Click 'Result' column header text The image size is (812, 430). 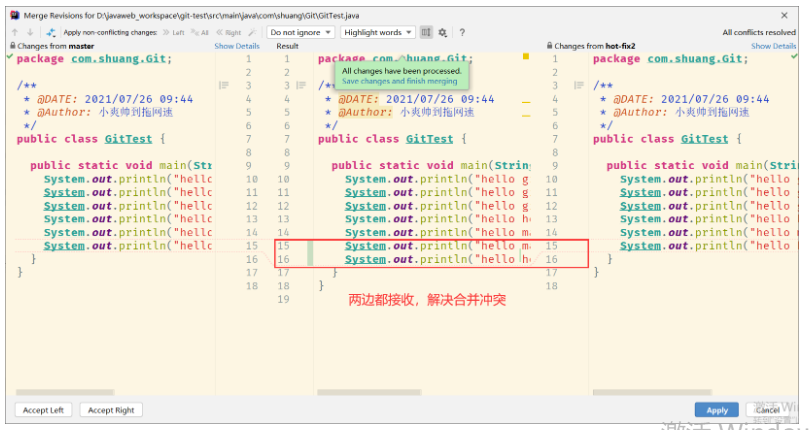[x=287, y=46]
